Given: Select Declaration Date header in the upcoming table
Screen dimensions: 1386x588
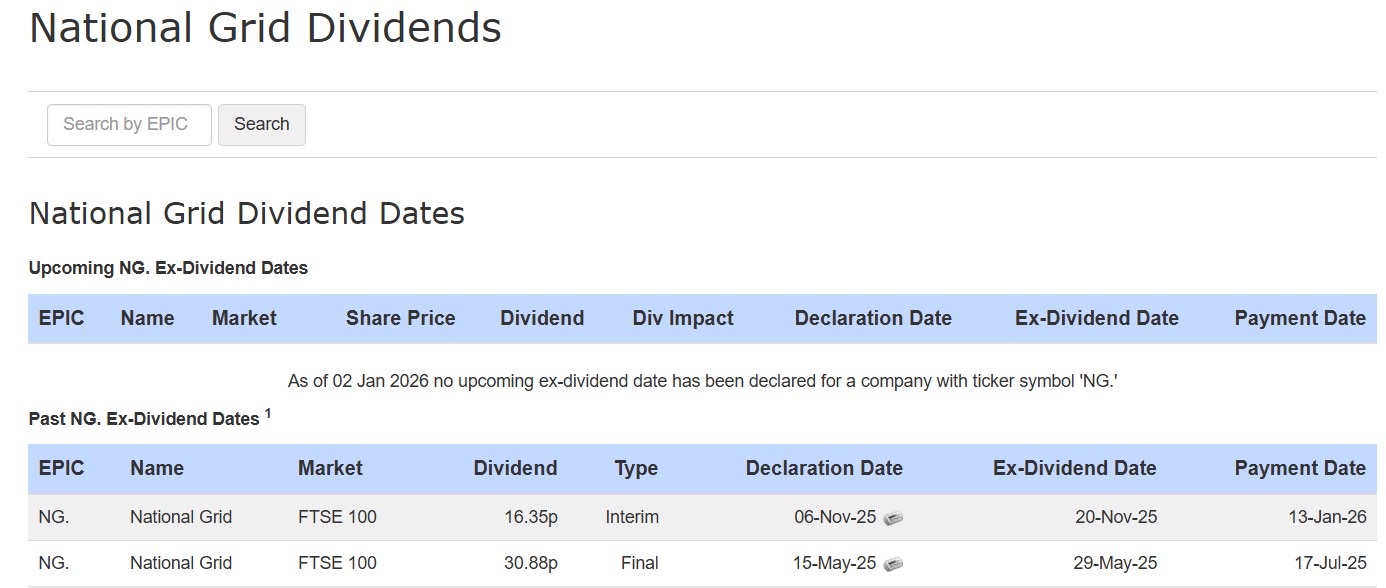Looking at the screenshot, I should 873,319.
